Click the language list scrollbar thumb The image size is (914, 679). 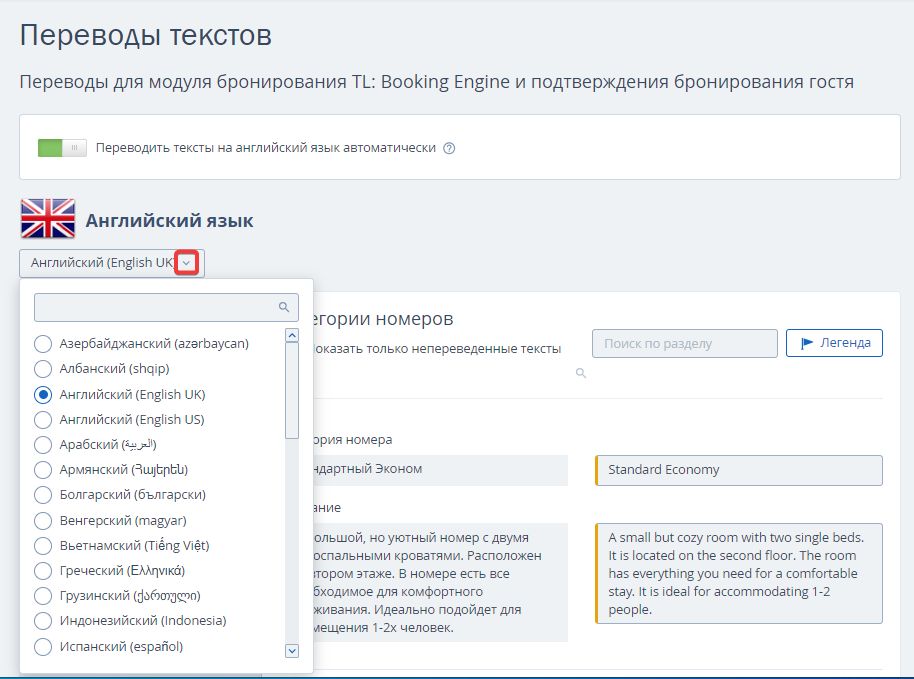pyautogui.click(x=292, y=390)
